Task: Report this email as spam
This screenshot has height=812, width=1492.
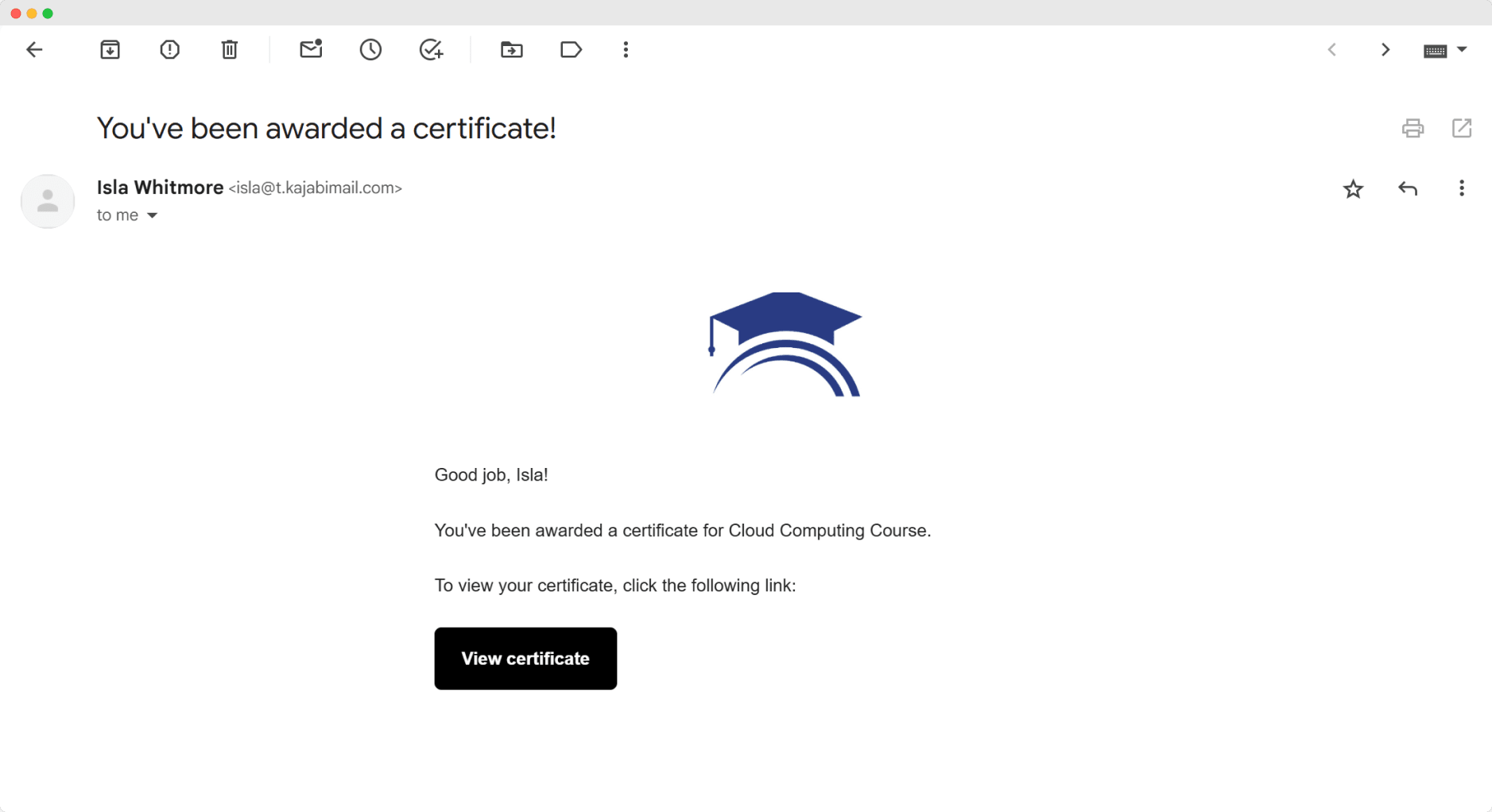Action: point(169,50)
